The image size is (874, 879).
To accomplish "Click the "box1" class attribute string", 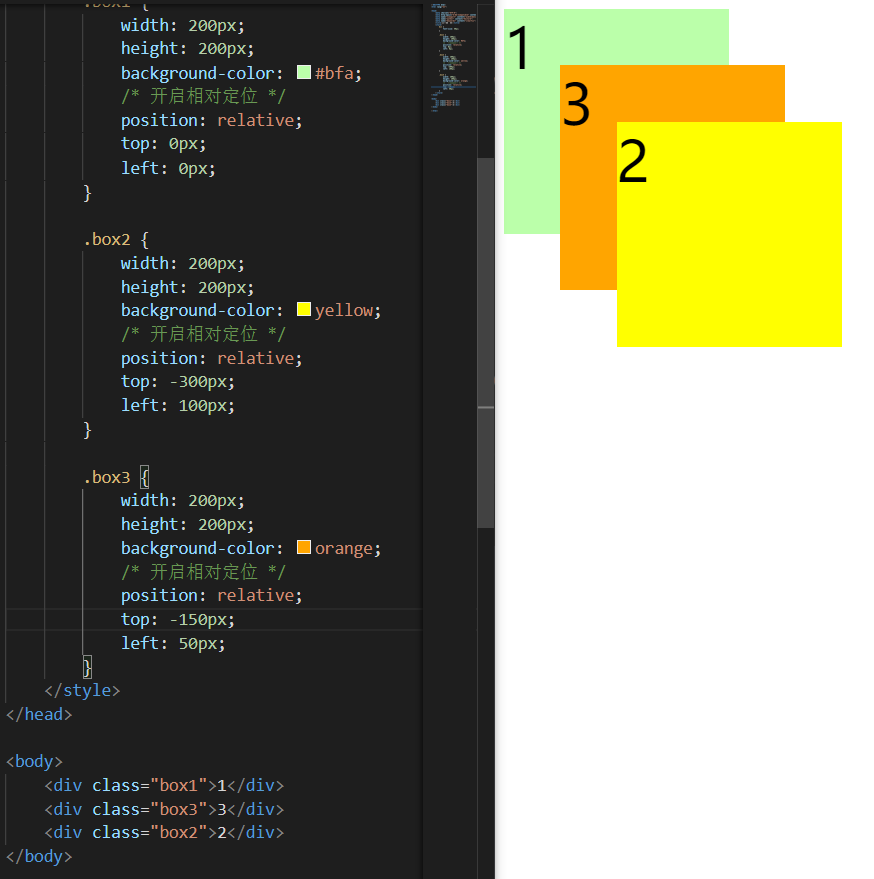I will tap(178, 785).
